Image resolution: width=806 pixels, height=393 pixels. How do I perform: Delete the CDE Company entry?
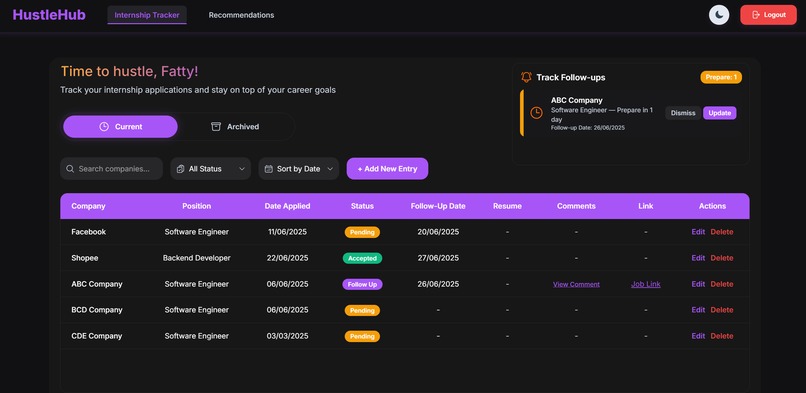coord(722,336)
